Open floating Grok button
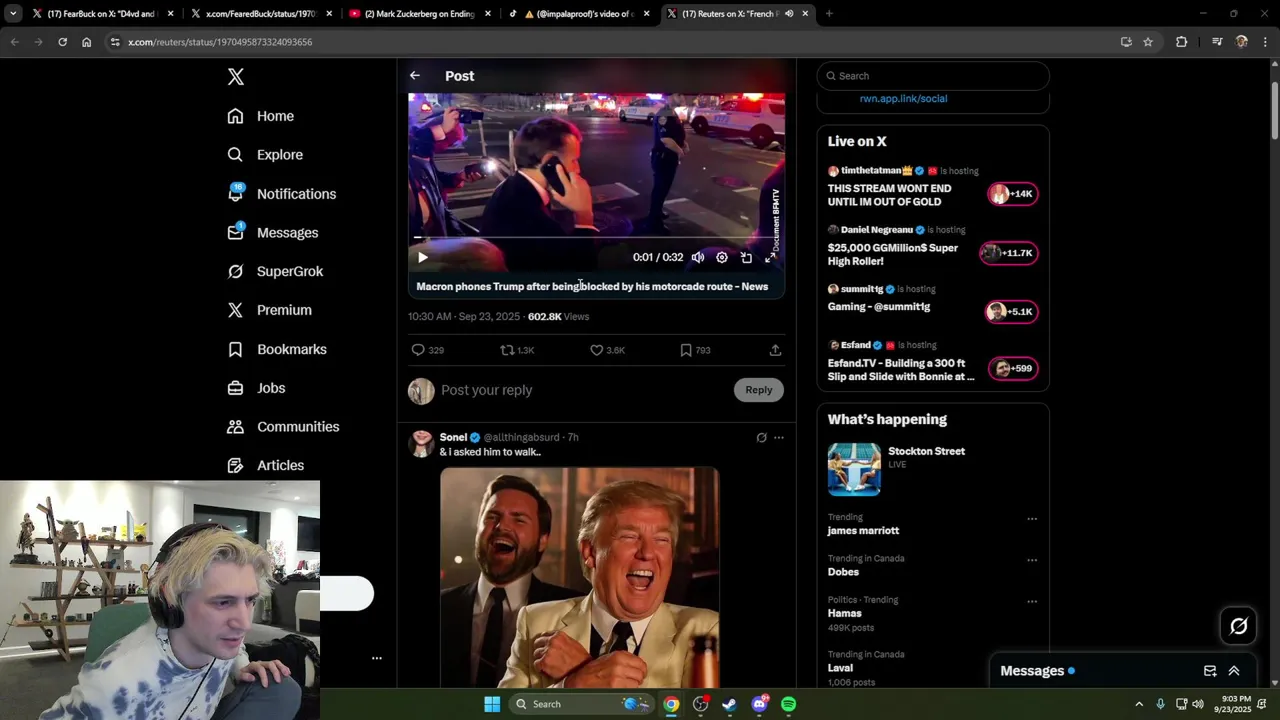Viewport: 1280px width, 720px height. [1238, 626]
